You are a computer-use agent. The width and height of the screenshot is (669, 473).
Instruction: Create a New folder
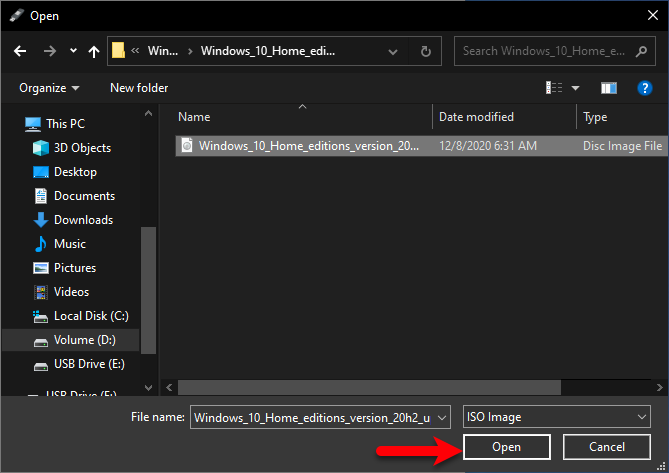coord(139,88)
